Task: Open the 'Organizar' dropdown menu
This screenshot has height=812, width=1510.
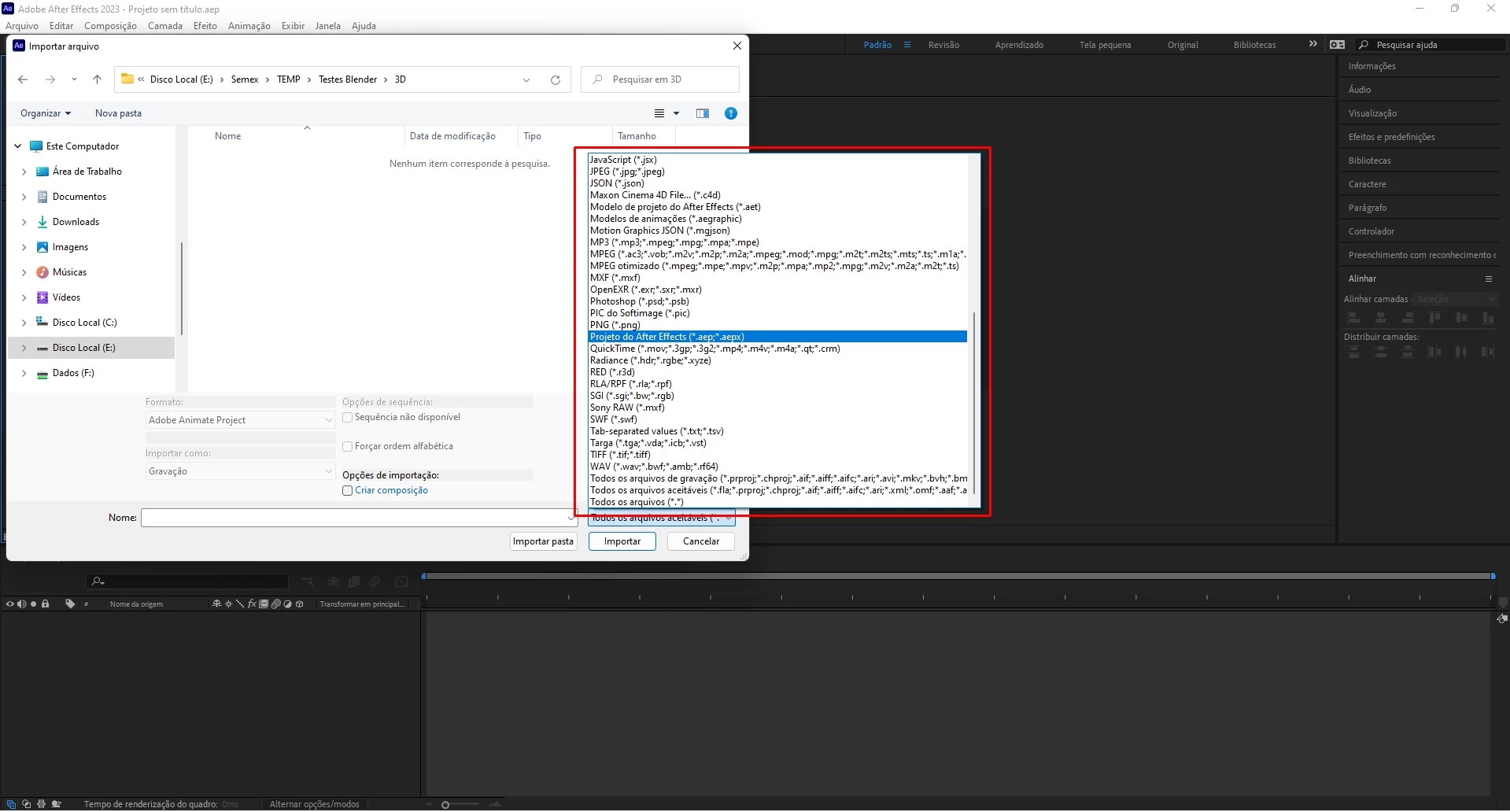Action: pos(46,113)
